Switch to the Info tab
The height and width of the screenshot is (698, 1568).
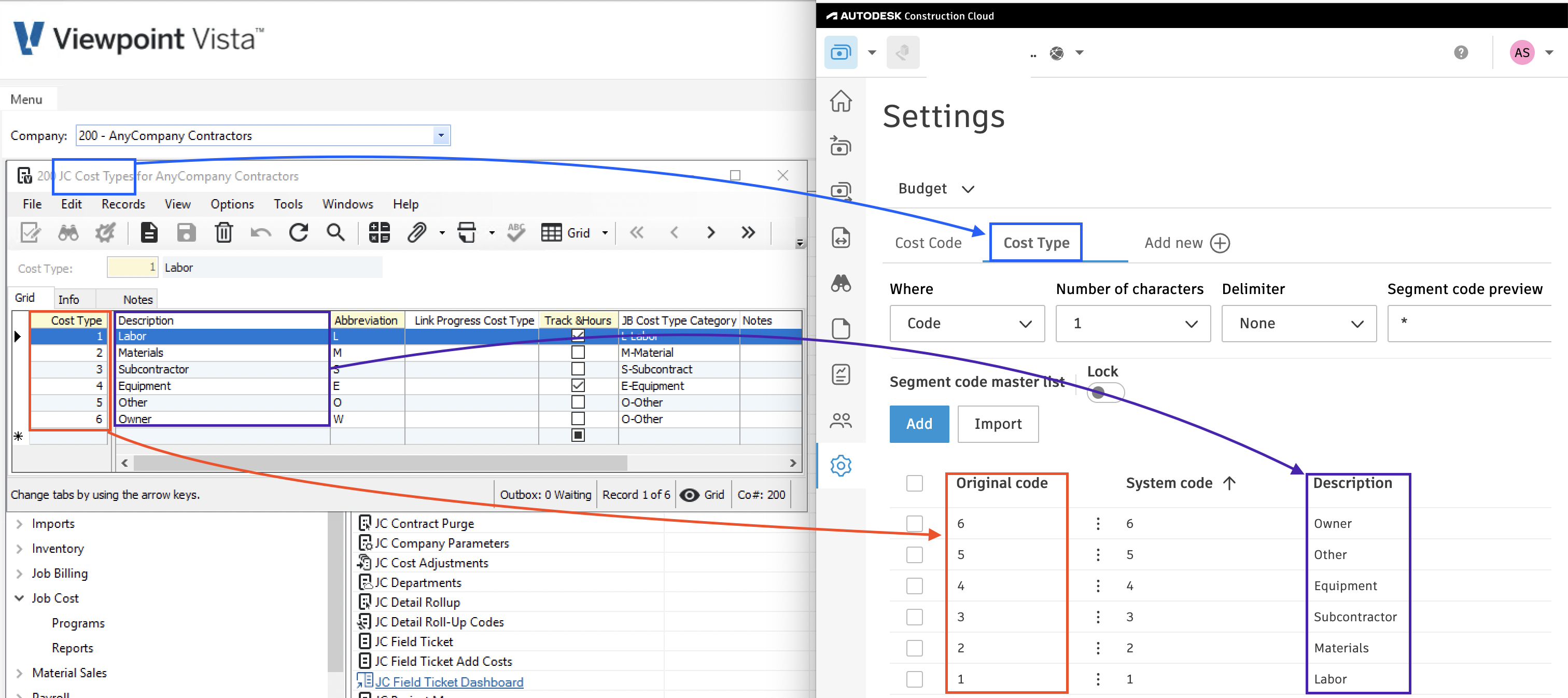pos(69,299)
